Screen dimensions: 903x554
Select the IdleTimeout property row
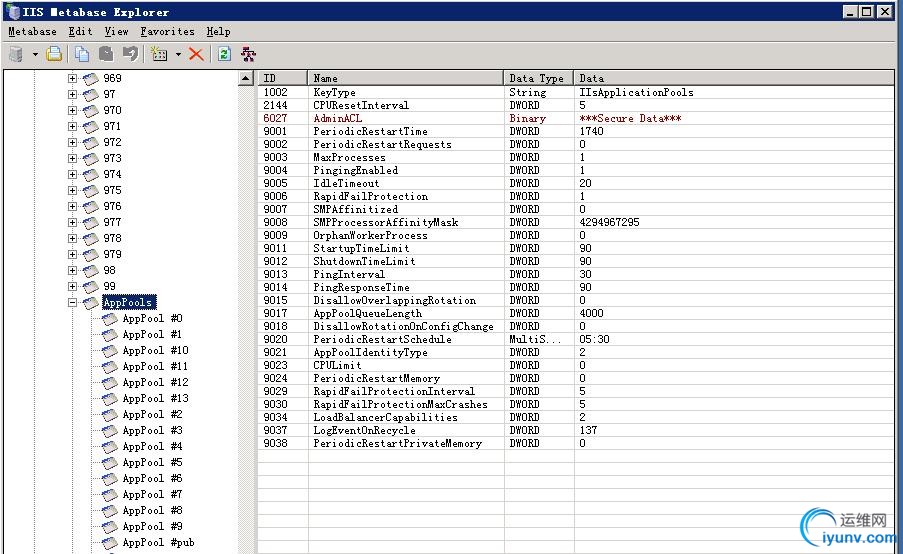pyautogui.click(x=576, y=183)
